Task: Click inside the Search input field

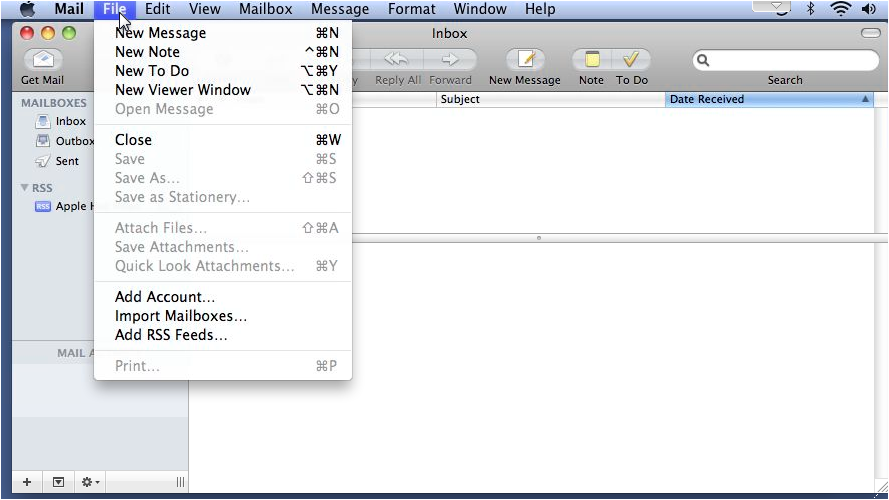Action: click(785, 60)
